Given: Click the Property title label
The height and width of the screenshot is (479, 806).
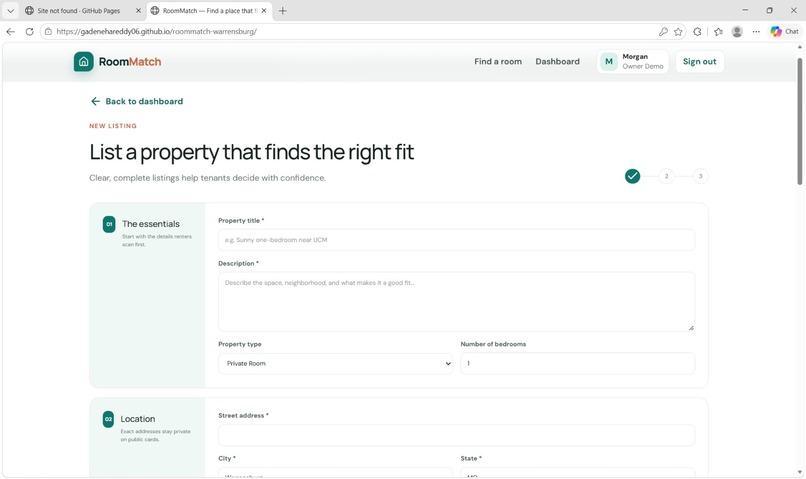Looking at the screenshot, I should pyautogui.click(x=241, y=220).
